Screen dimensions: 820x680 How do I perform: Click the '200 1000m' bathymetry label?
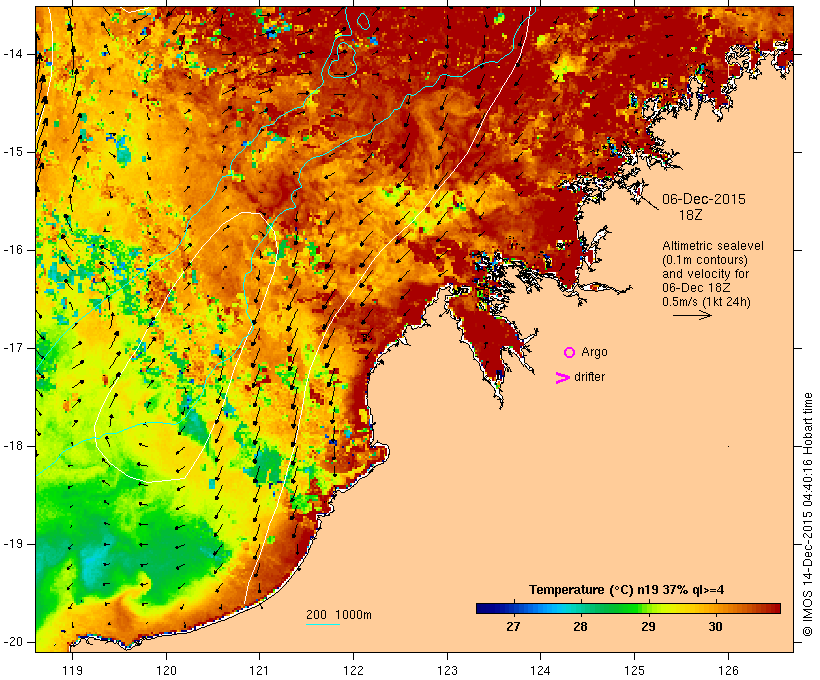pos(339,615)
